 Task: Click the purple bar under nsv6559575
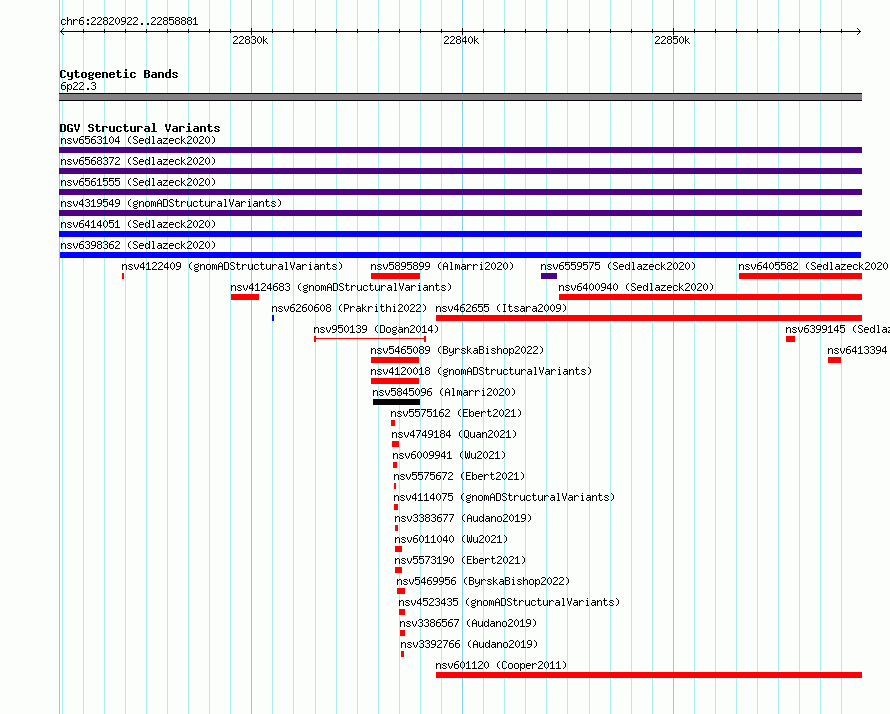(549, 276)
